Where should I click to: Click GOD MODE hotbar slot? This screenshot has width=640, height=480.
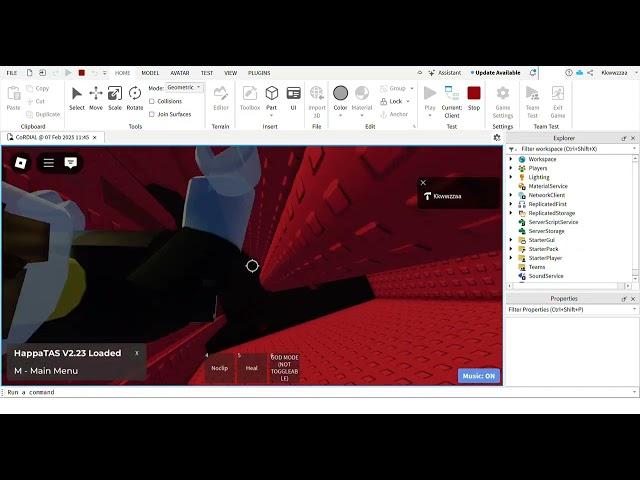coord(284,368)
